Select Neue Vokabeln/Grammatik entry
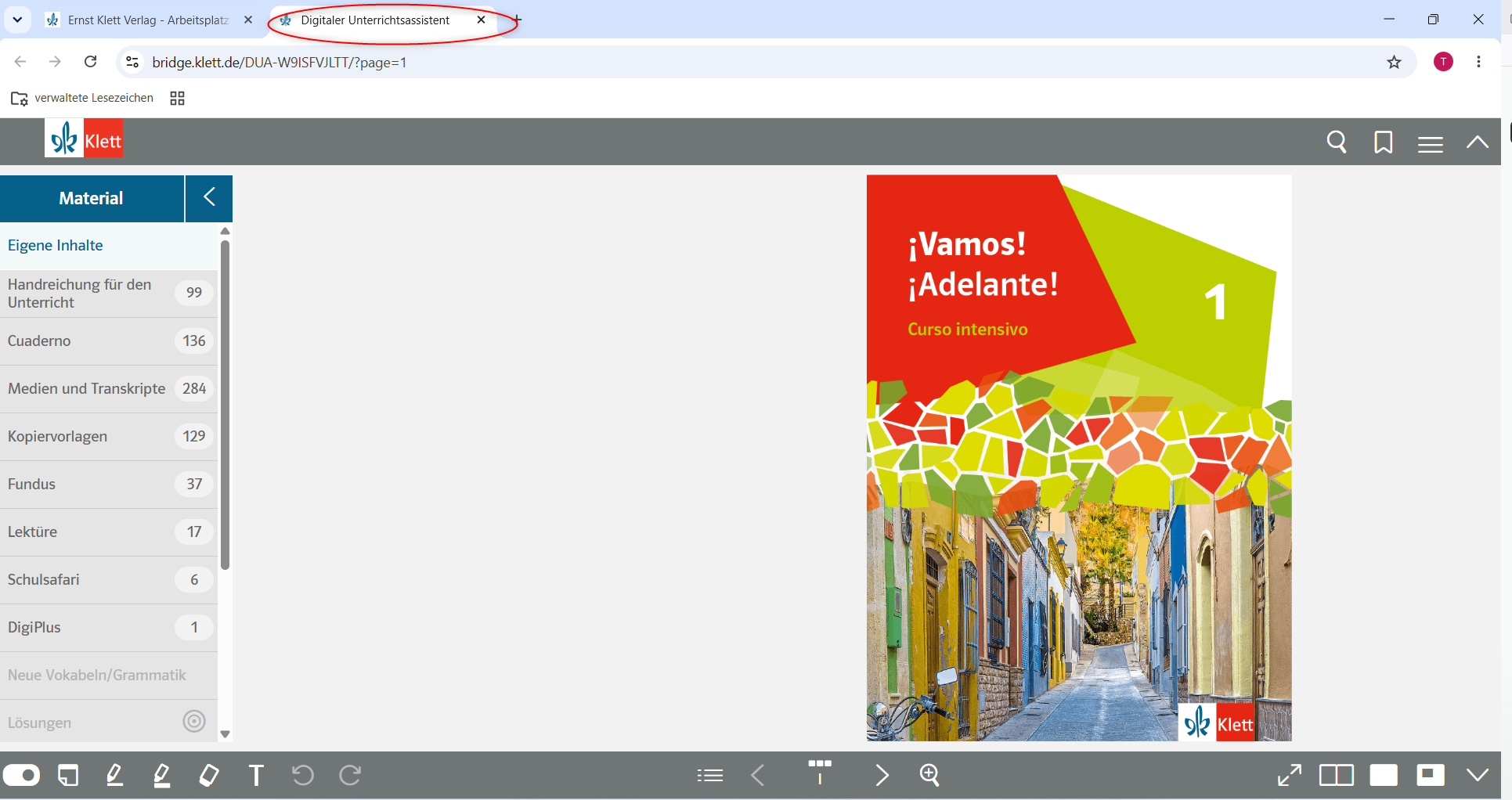This screenshot has width=1512, height=800. point(109,676)
